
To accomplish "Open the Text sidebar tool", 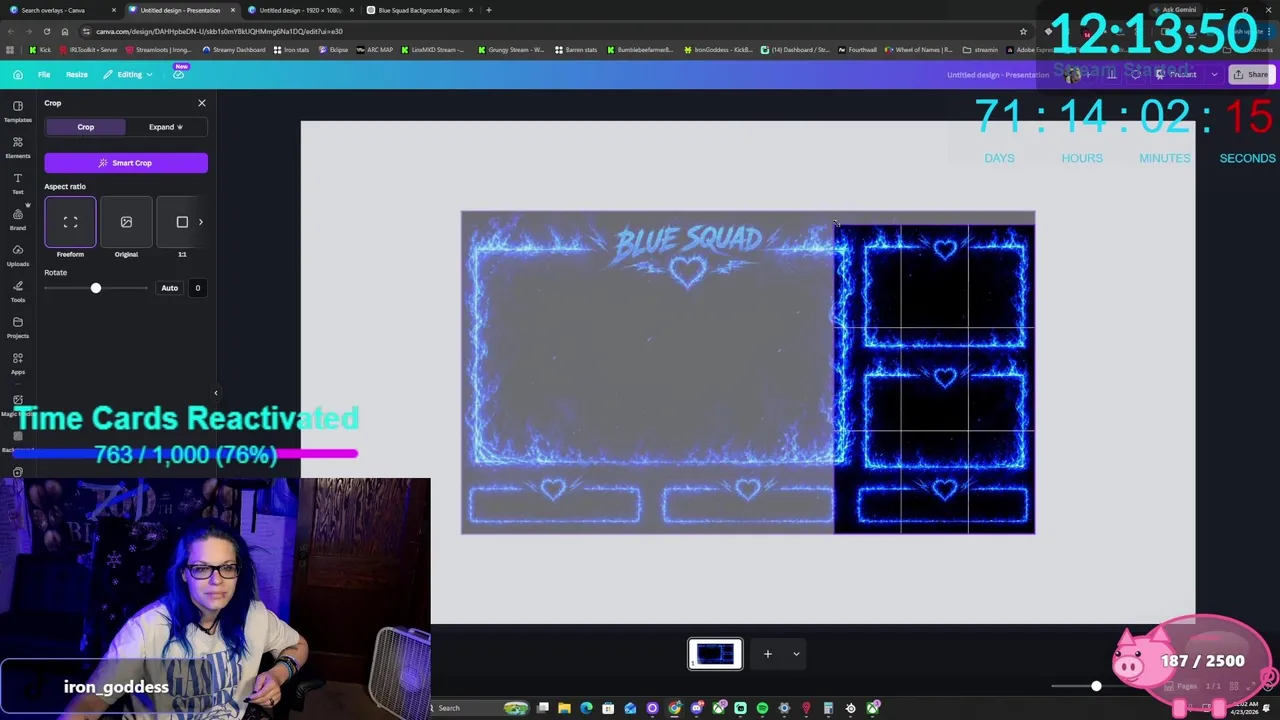I will 17,183.
